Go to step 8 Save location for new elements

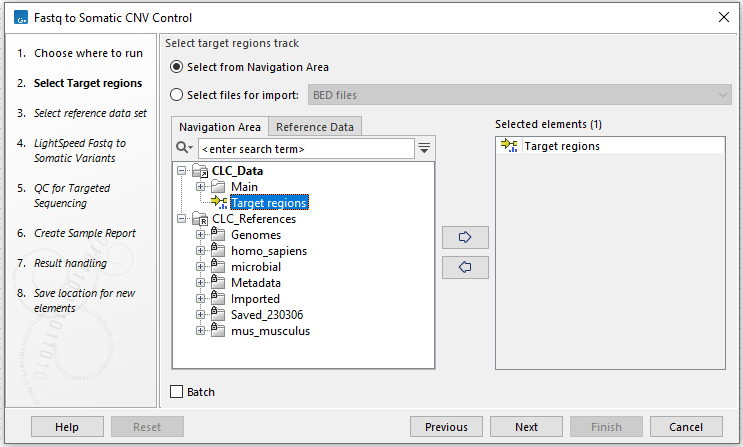[x=84, y=301]
